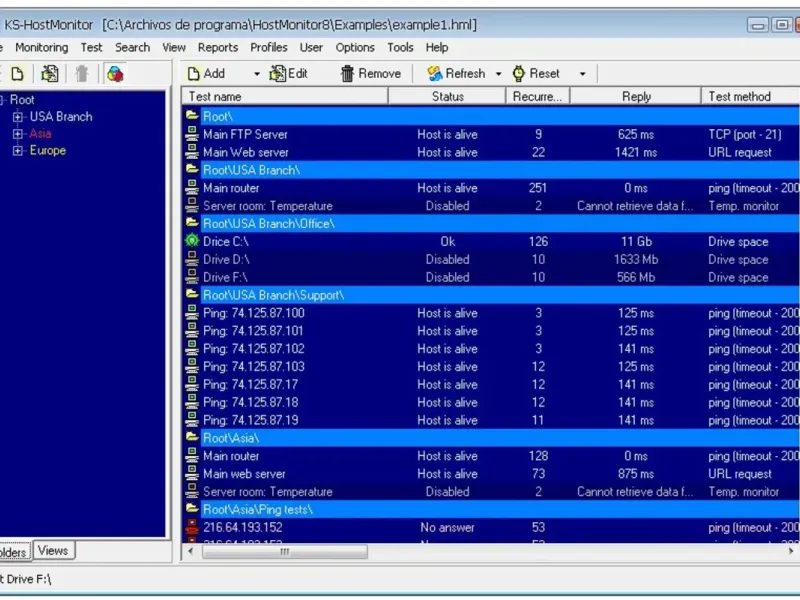Open the Monitoring menu

coord(41,47)
